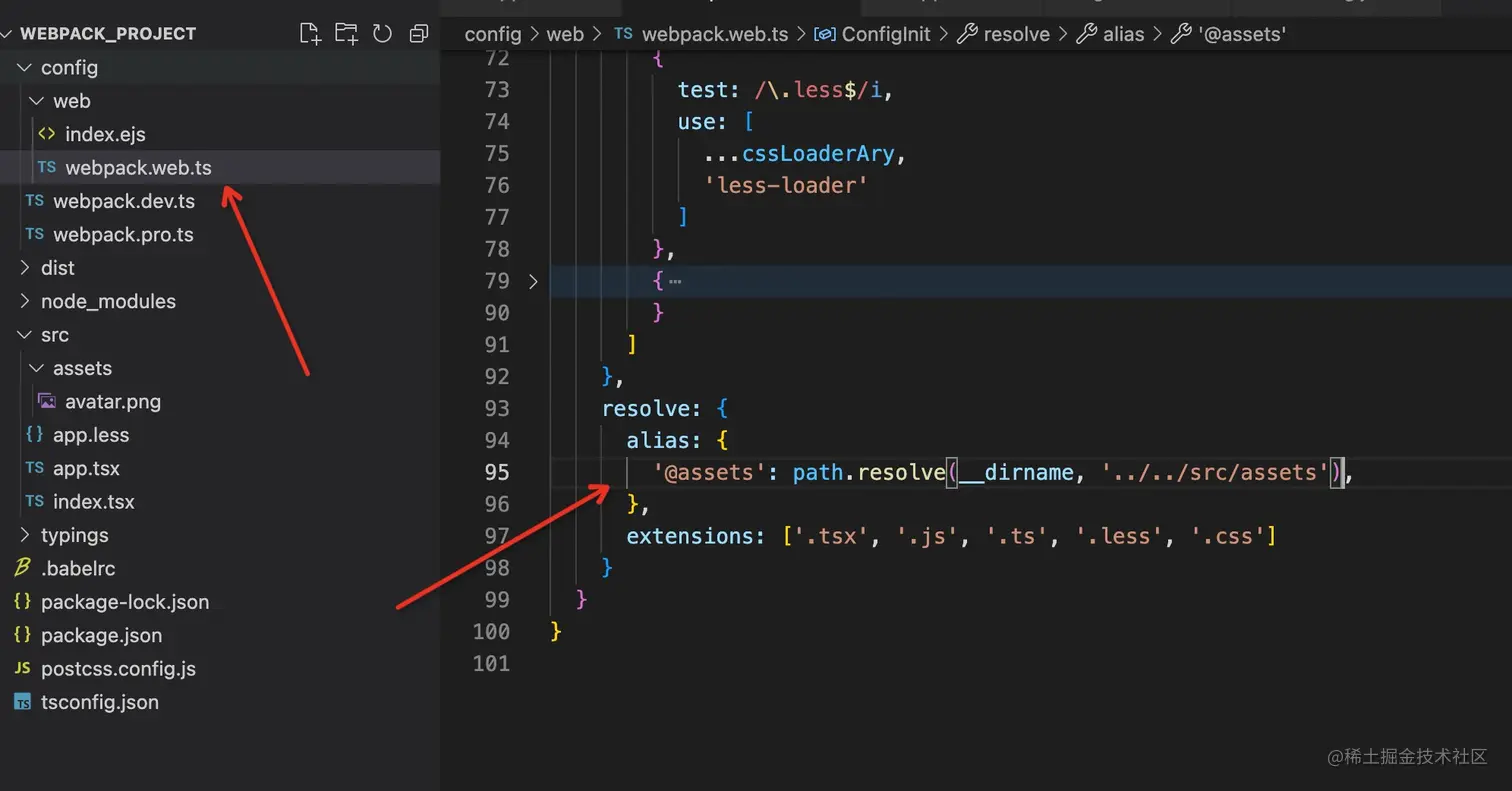Select webpack.web.ts in the file tree

click(x=138, y=168)
